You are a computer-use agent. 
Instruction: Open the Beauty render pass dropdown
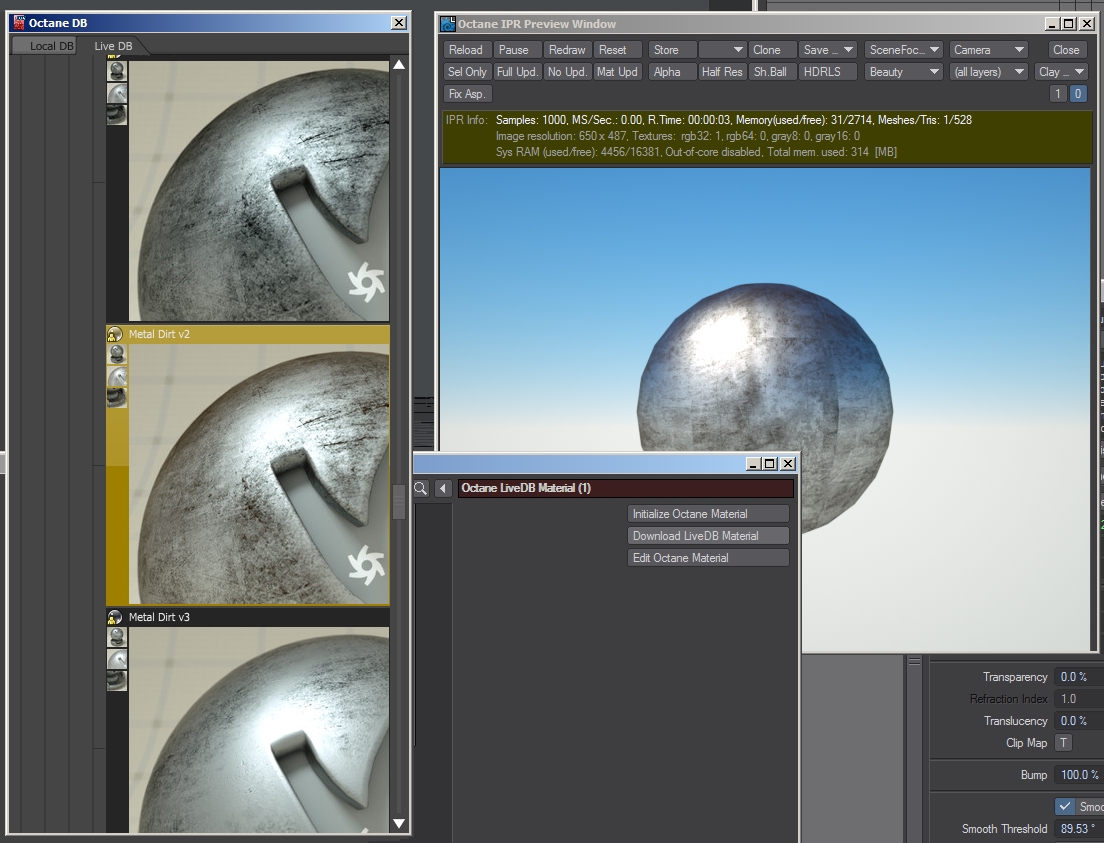tap(903, 72)
